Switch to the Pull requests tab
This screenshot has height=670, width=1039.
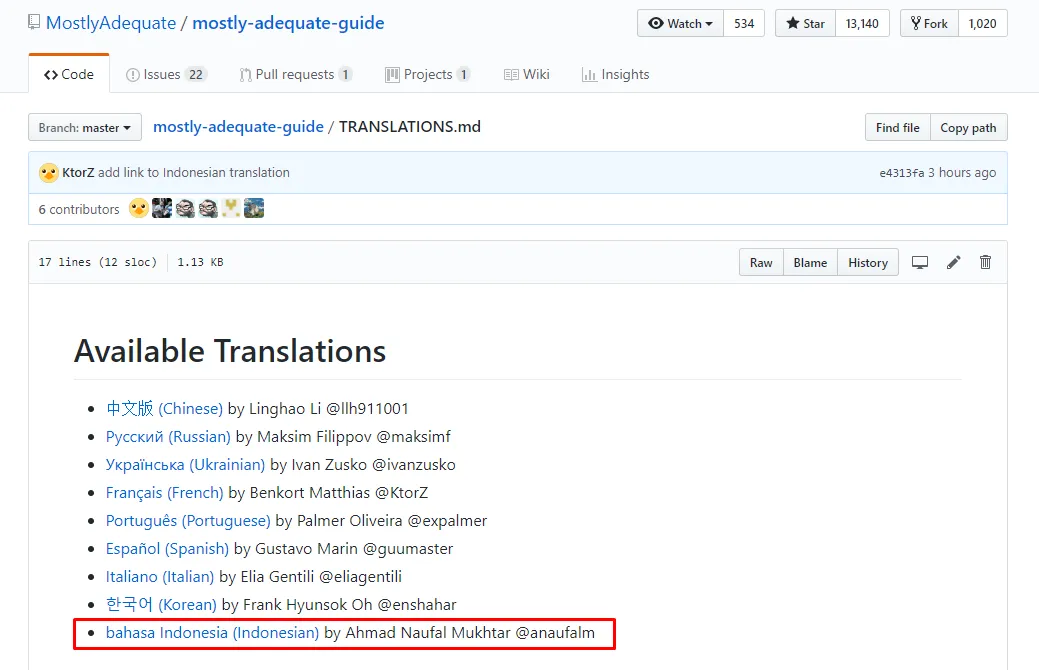(x=296, y=74)
